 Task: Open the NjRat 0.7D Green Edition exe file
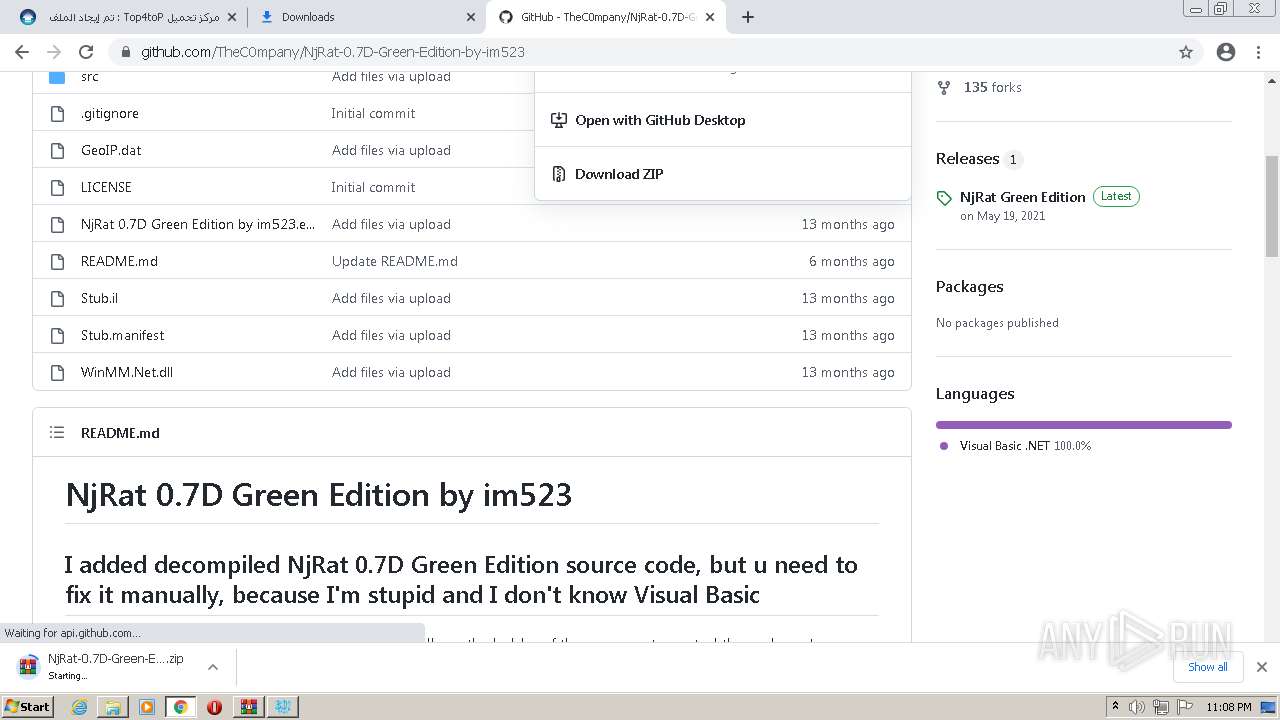coord(198,225)
